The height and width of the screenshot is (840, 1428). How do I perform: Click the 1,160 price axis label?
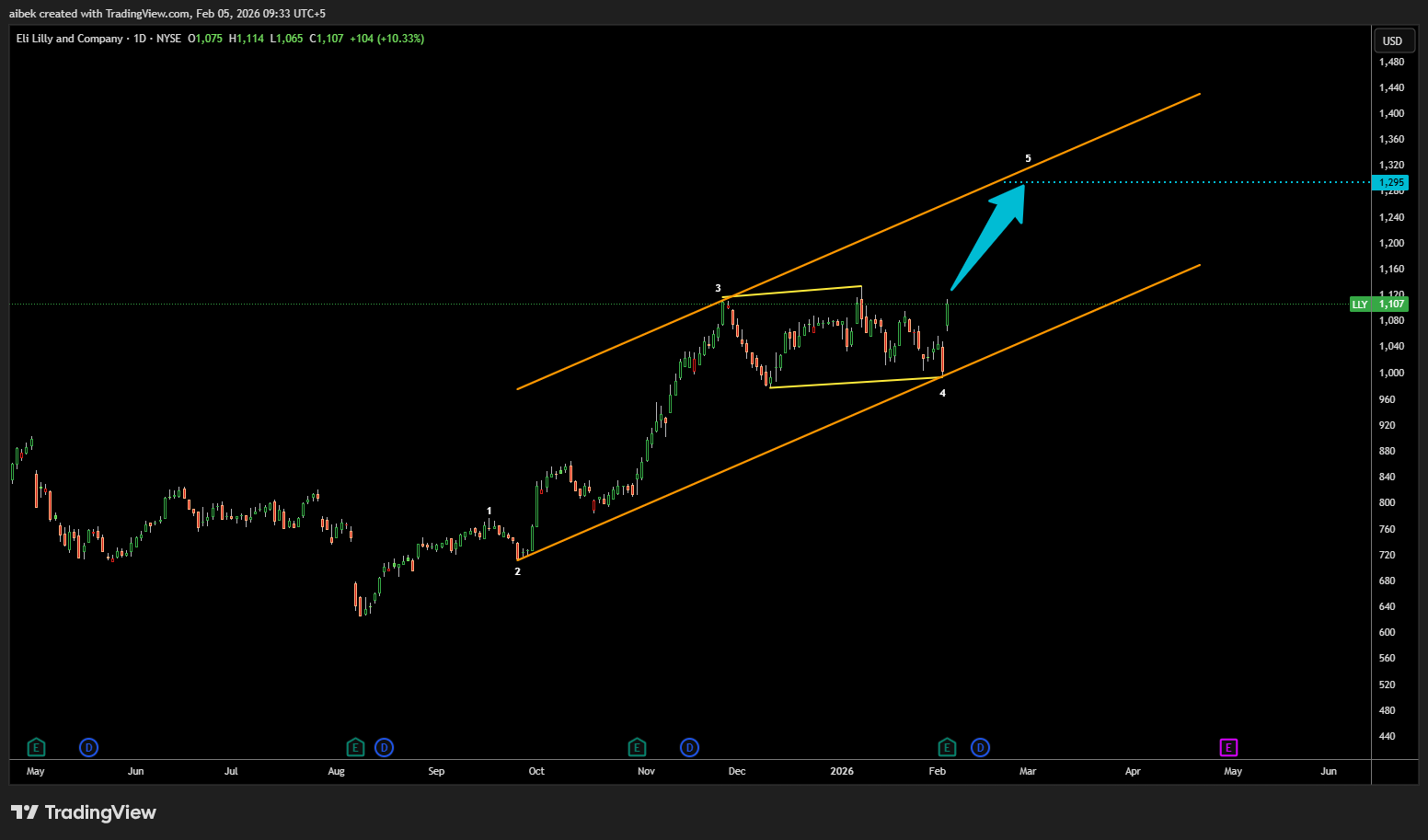coord(1391,270)
